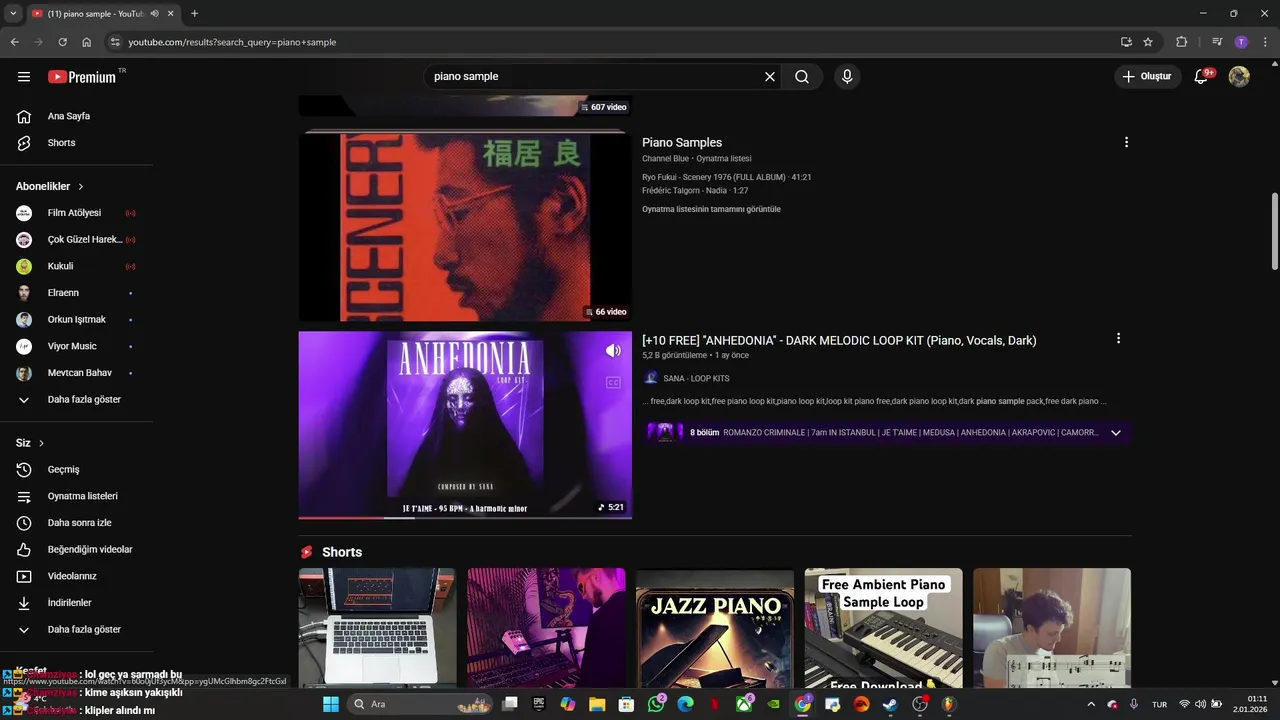Toggle captions CC on ANHEDONIA preview
Screen dimensions: 1280x720
click(613, 383)
